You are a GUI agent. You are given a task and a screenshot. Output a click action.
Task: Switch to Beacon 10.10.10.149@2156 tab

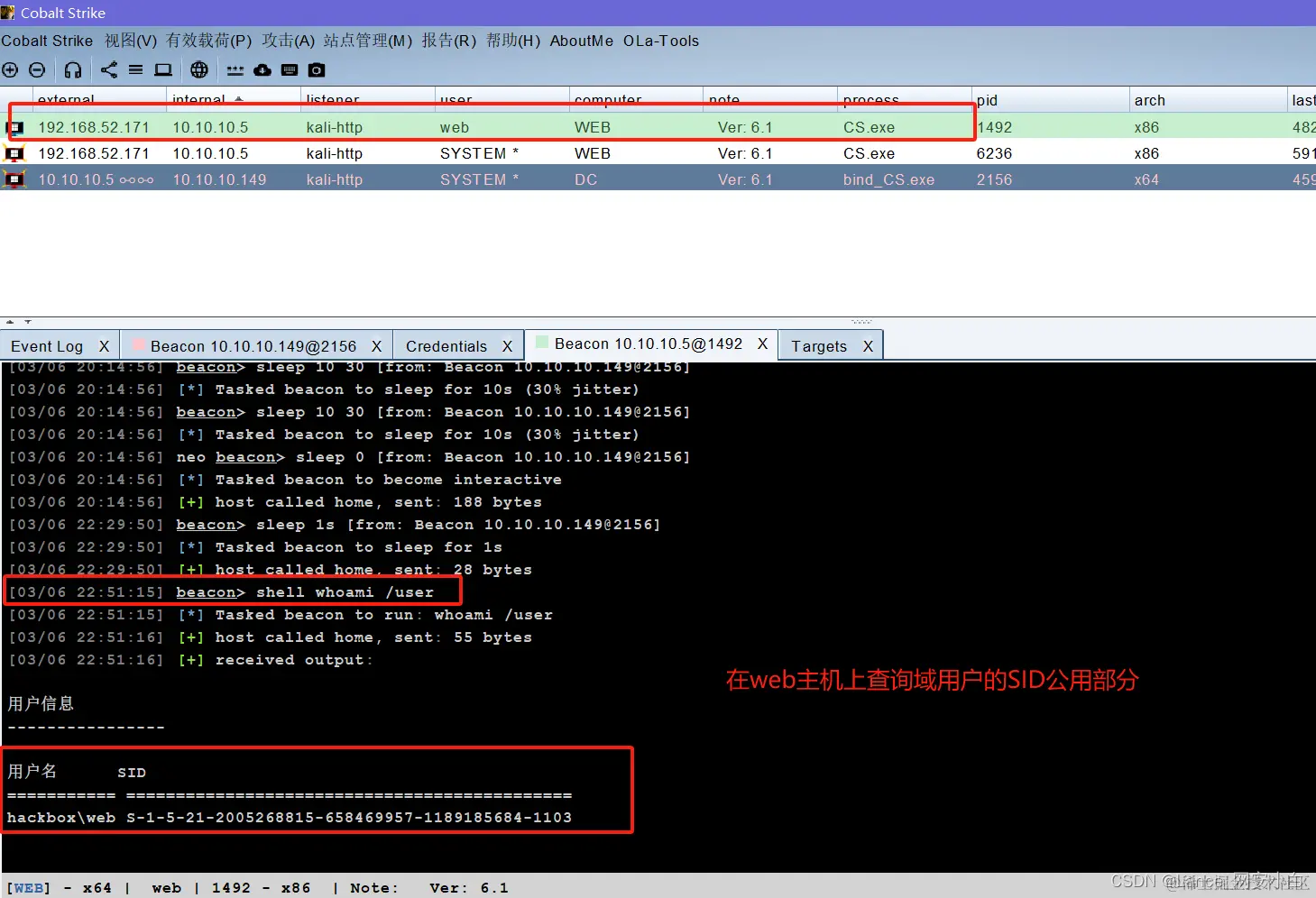tap(253, 346)
